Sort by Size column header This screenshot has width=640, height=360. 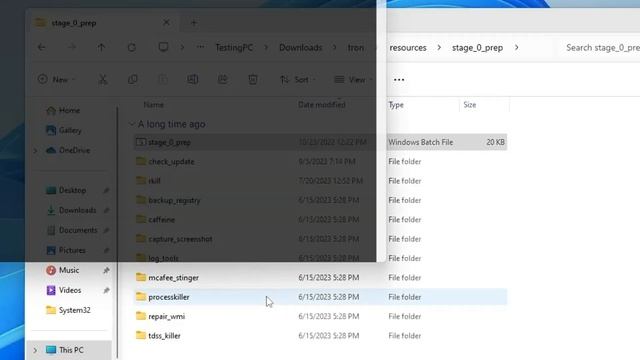coord(470,105)
